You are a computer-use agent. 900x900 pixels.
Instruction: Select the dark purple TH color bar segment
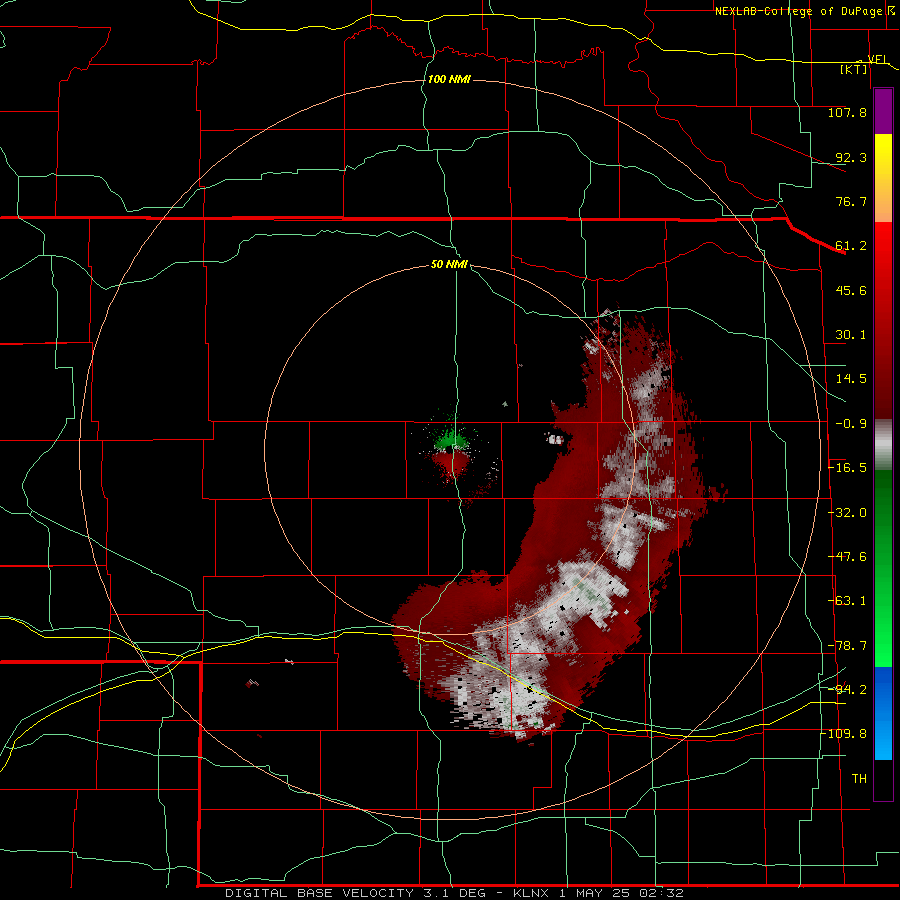[883, 780]
